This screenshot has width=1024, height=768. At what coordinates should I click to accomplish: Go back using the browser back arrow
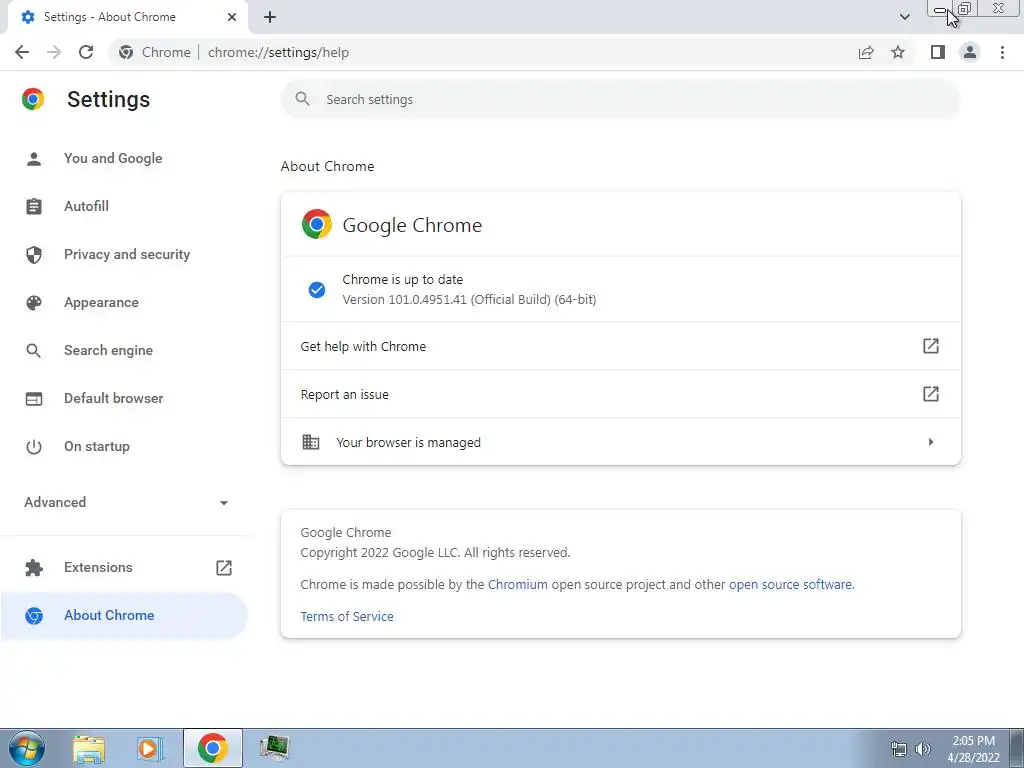pyautogui.click(x=22, y=52)
